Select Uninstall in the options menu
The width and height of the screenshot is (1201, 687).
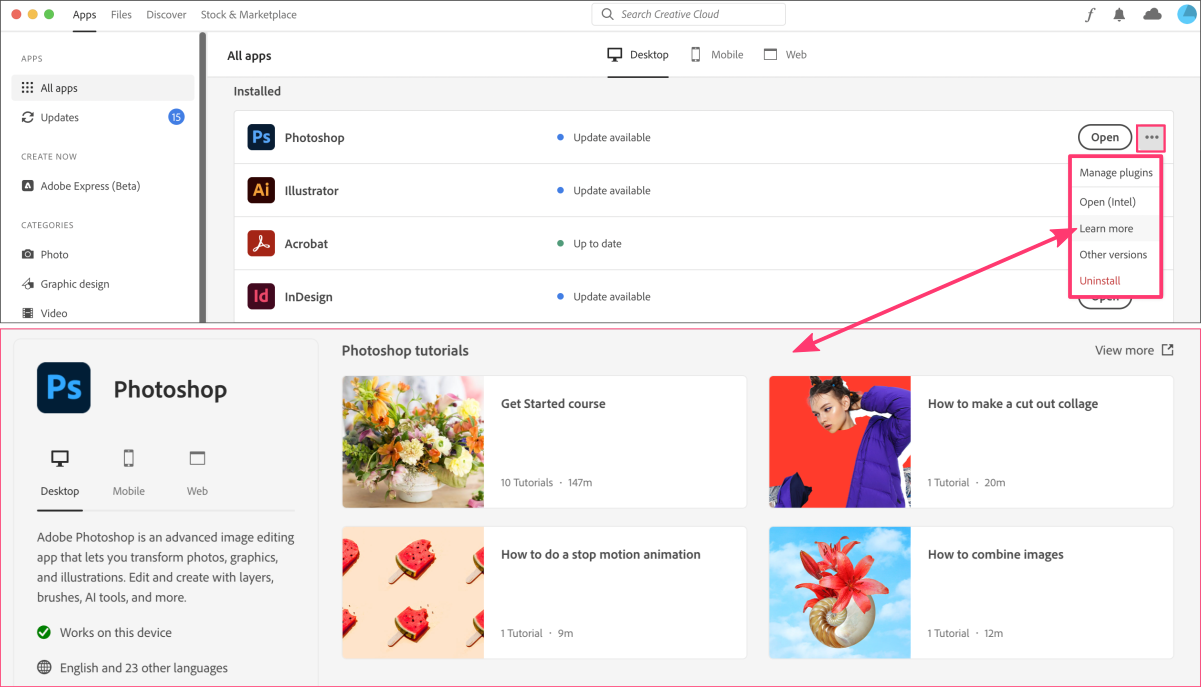(1099, 281)
